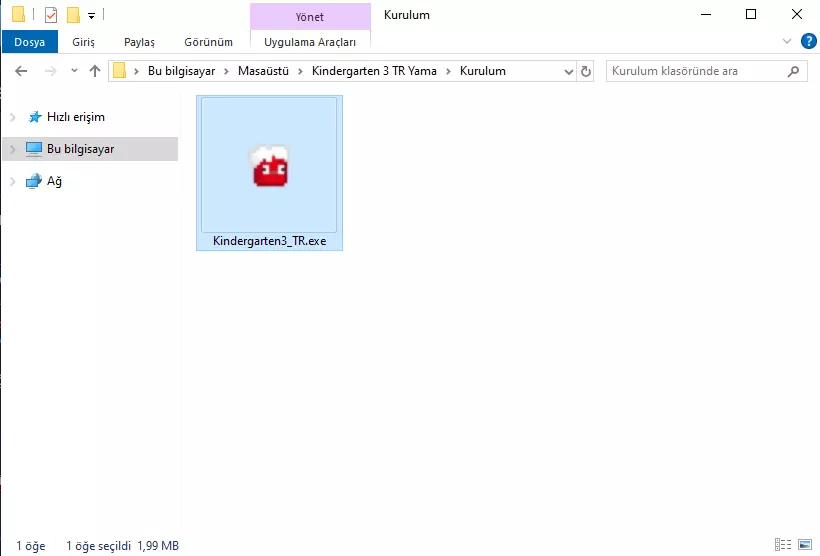The image size is (820, 556).
Task: Select Ağ in the navigation pane
Action: pos(54,181)
